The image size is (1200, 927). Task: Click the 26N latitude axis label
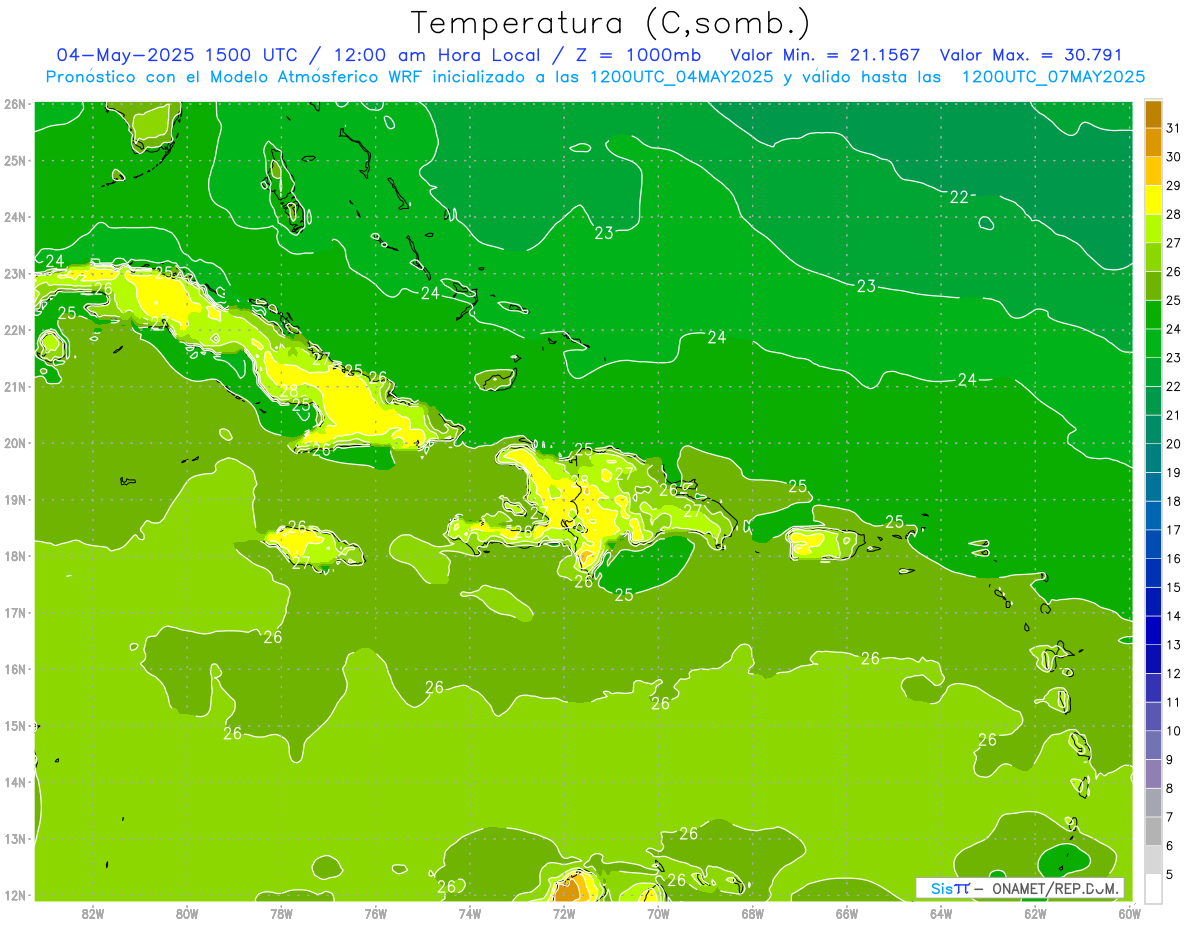(x=15, y=104)
